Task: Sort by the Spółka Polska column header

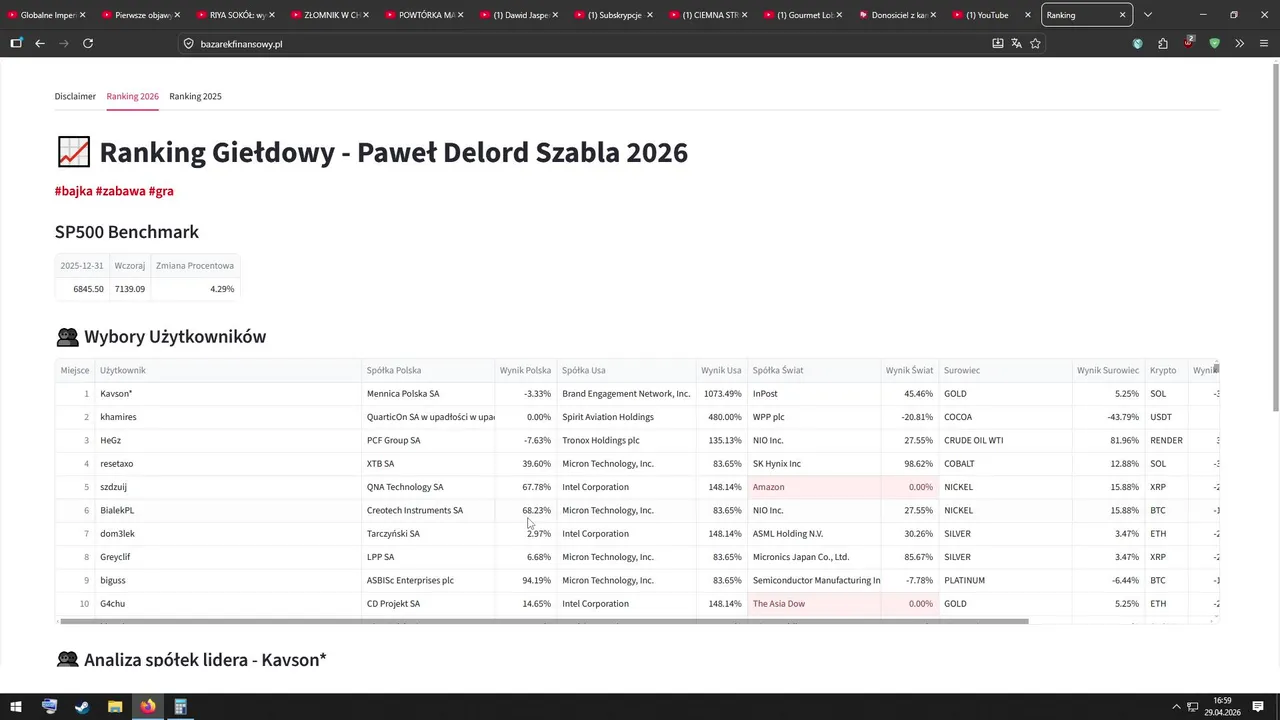Action: click(428, 370)
